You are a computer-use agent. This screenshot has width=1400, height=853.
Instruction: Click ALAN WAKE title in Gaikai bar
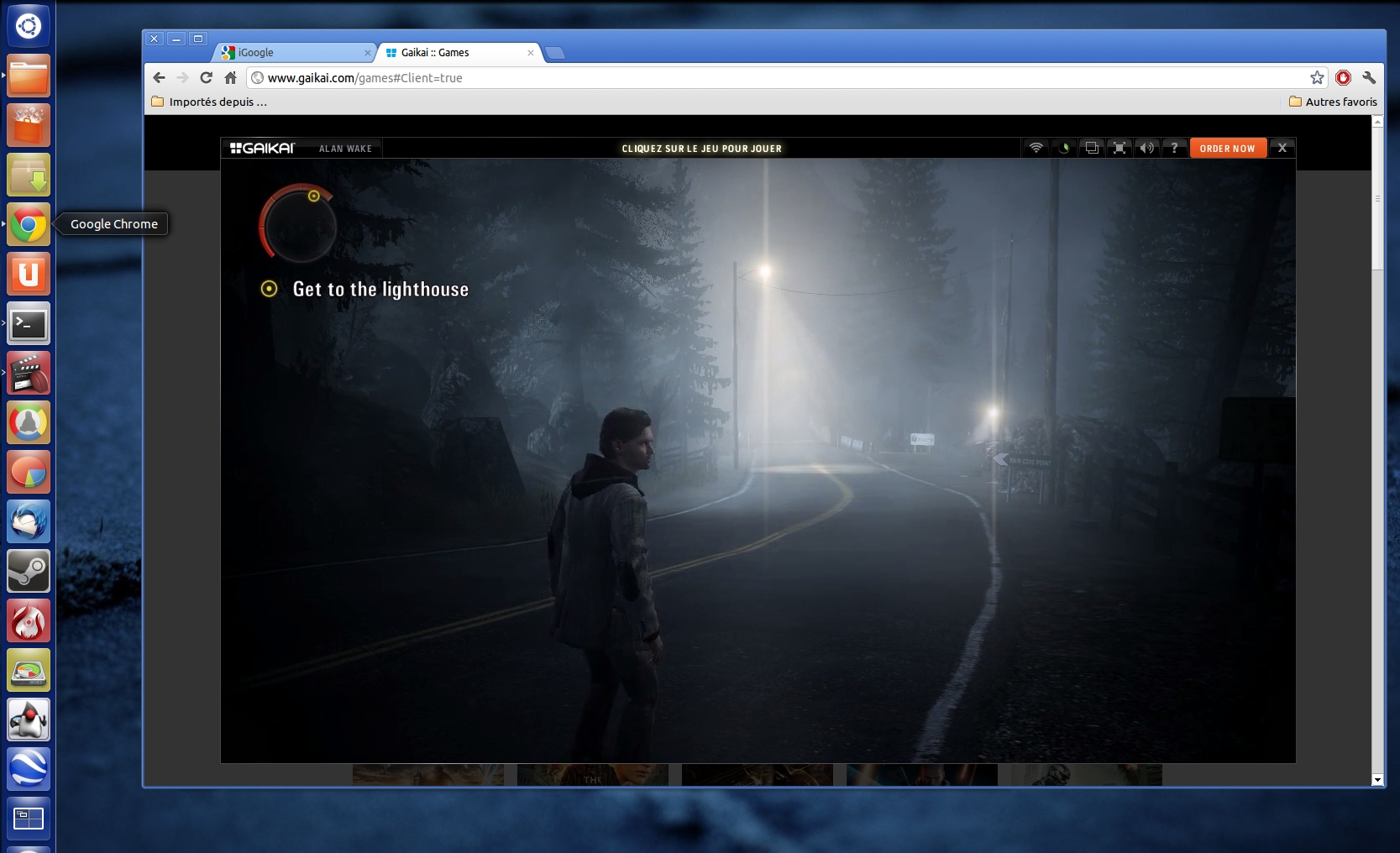coord(345,149)
